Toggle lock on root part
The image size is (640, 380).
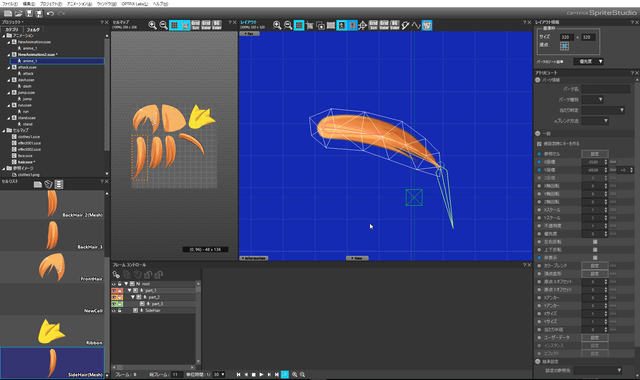pos(120,284)
